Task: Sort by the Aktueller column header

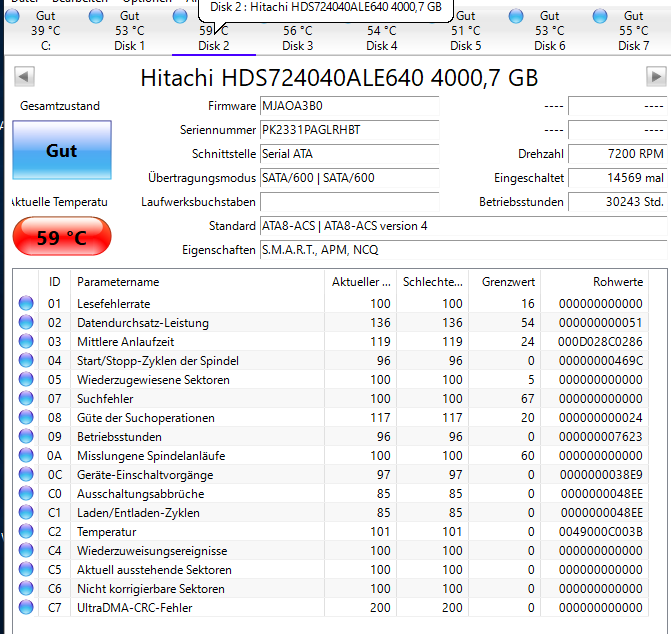Action: (361, 282)
